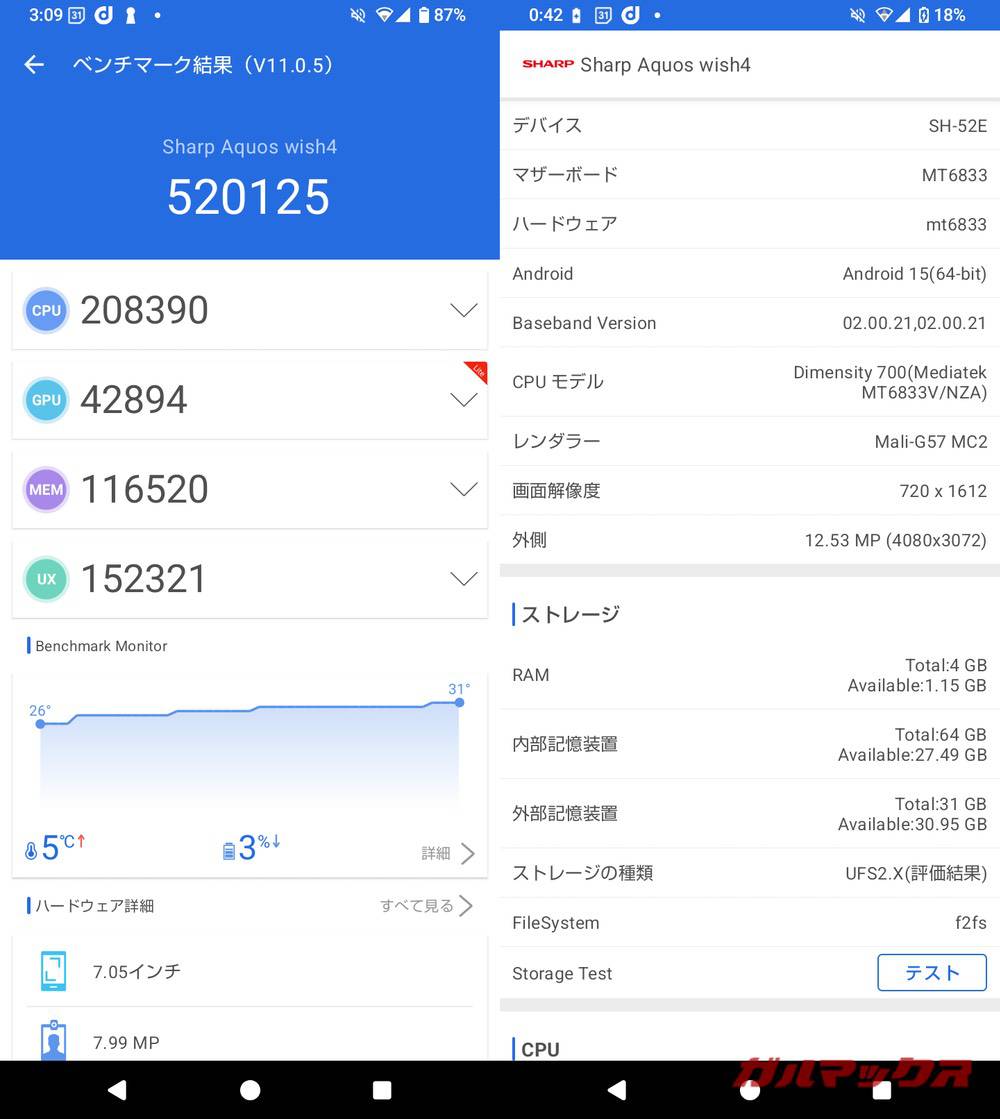Viewport: 1000px width, 1119px height.
Task: Expand the MEM score breakdown
Action: point(463,489)
